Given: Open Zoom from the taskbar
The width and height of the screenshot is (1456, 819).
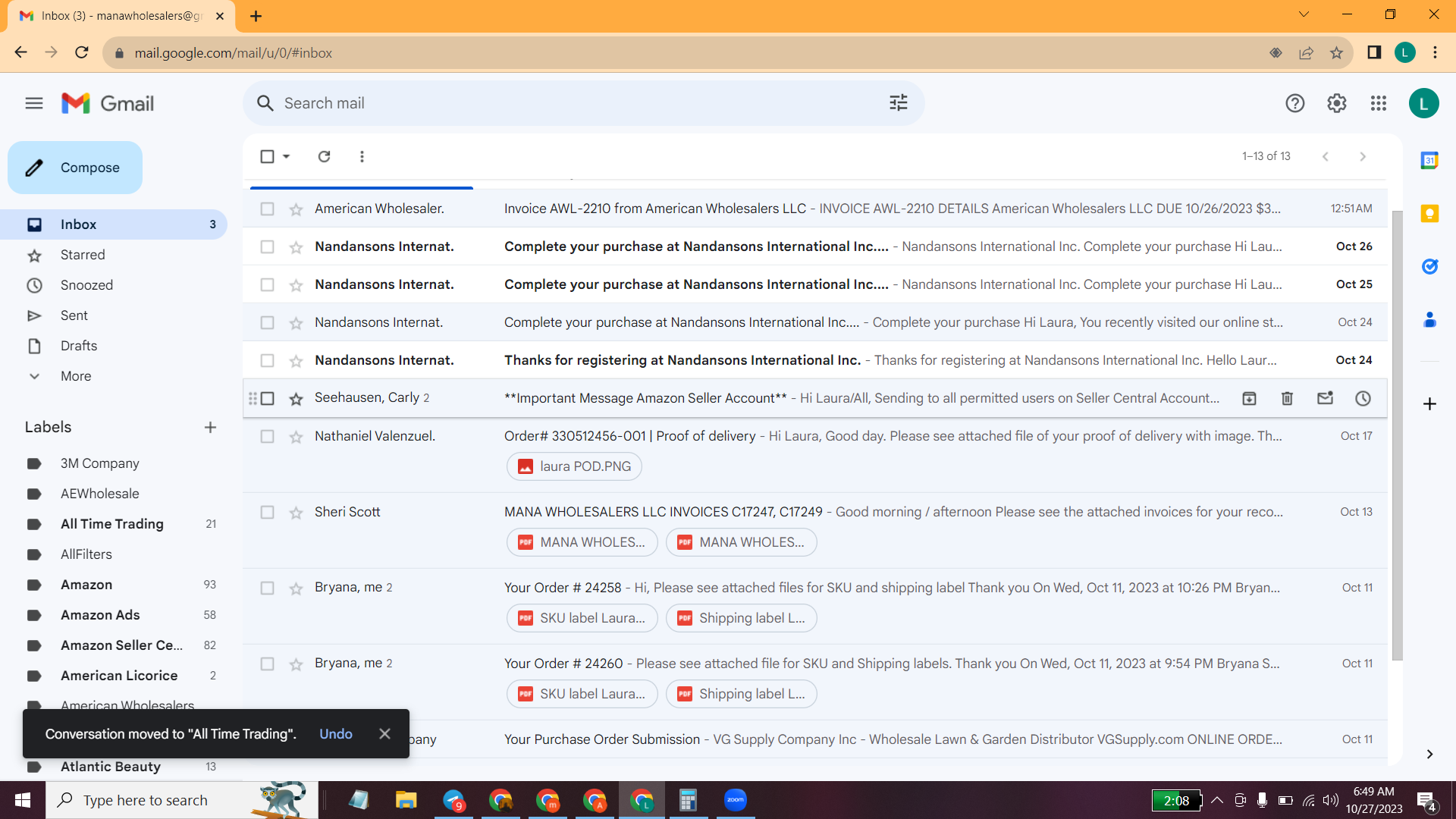Looking at the screenshot, I should (735, 800).
